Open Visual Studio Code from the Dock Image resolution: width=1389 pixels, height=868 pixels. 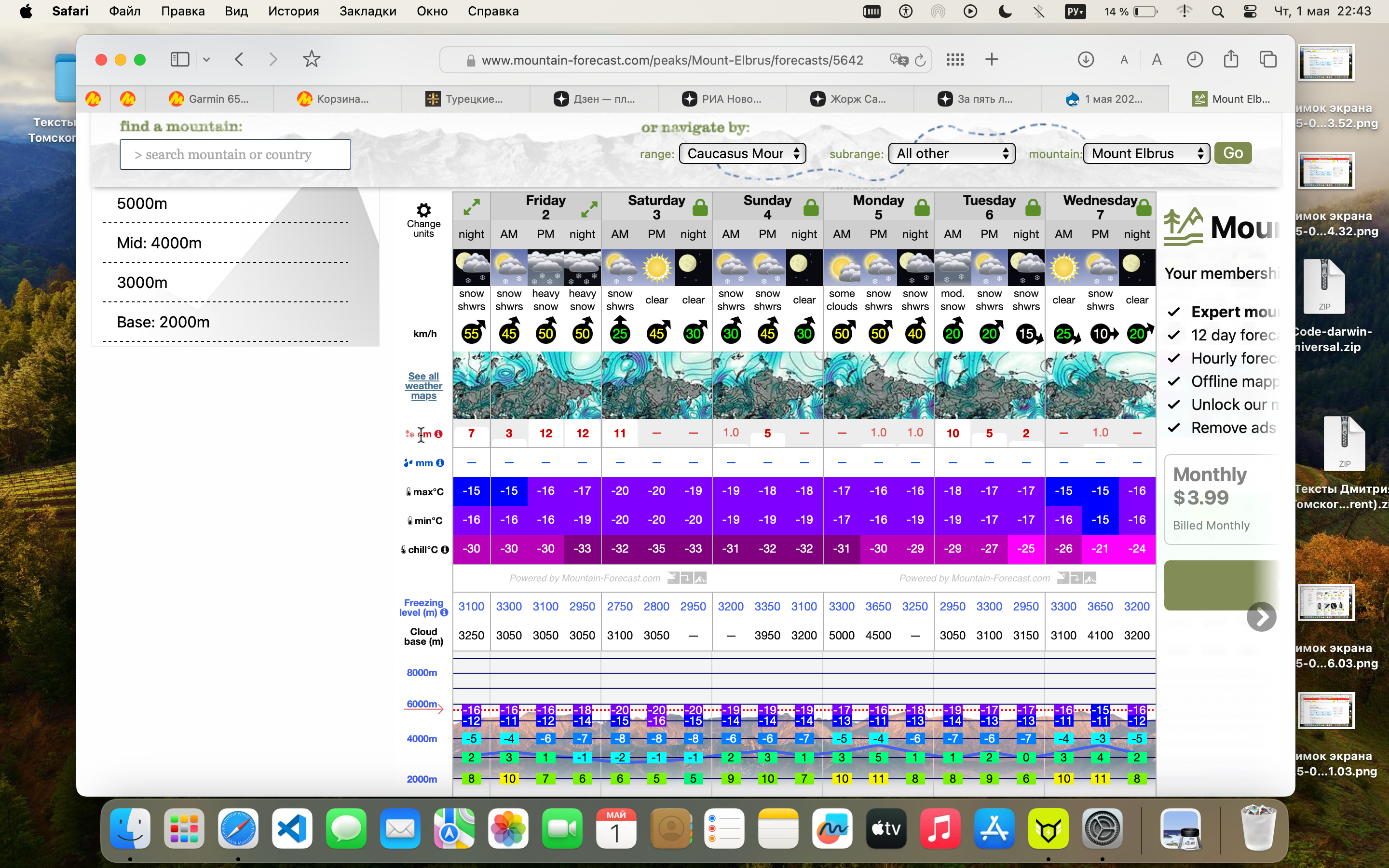(x=292, y=828)
